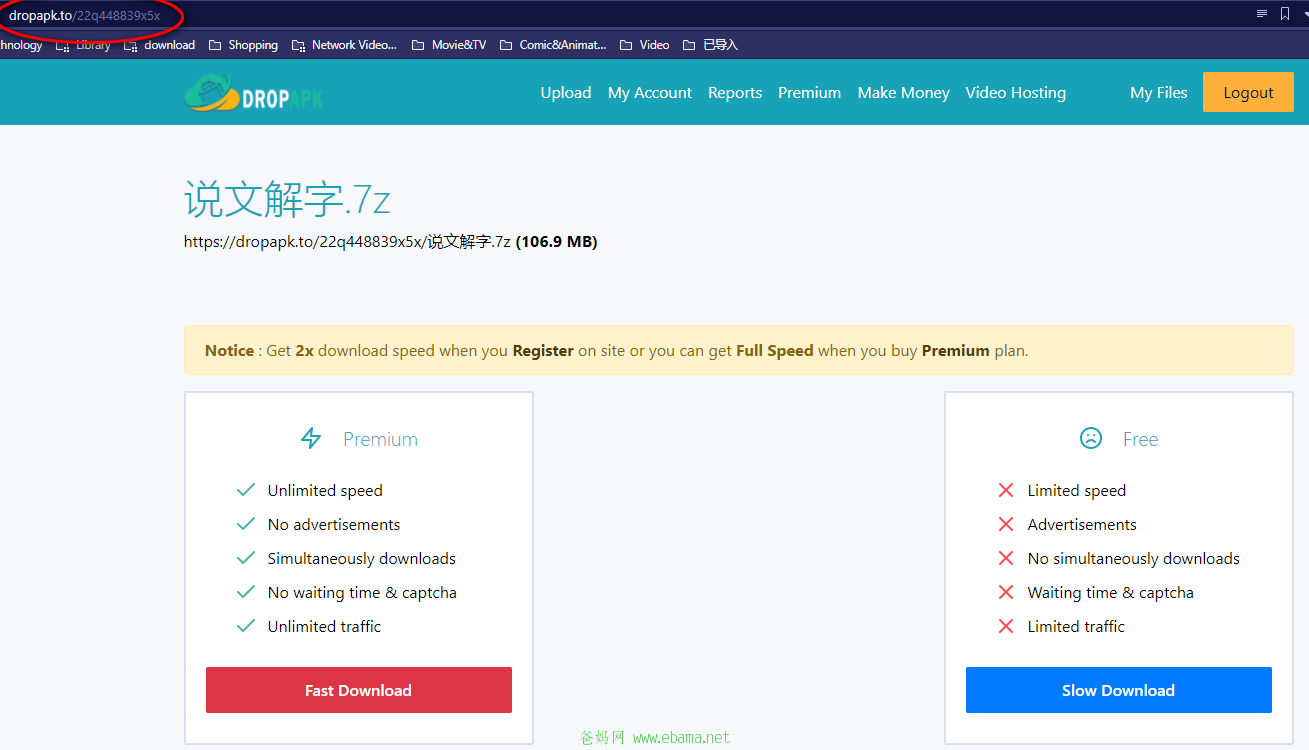Click checkmark beside Unlimited speed
1309x750 pixels.
point(246,490)
